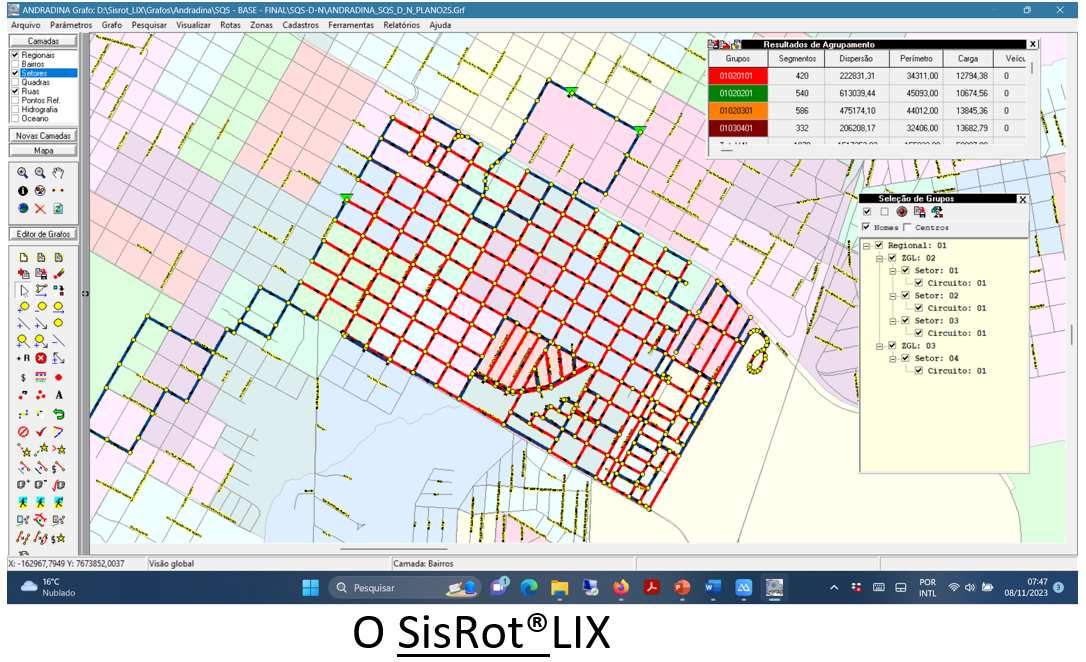Click the dollar sign cost icon

click(x=23, y=377)
